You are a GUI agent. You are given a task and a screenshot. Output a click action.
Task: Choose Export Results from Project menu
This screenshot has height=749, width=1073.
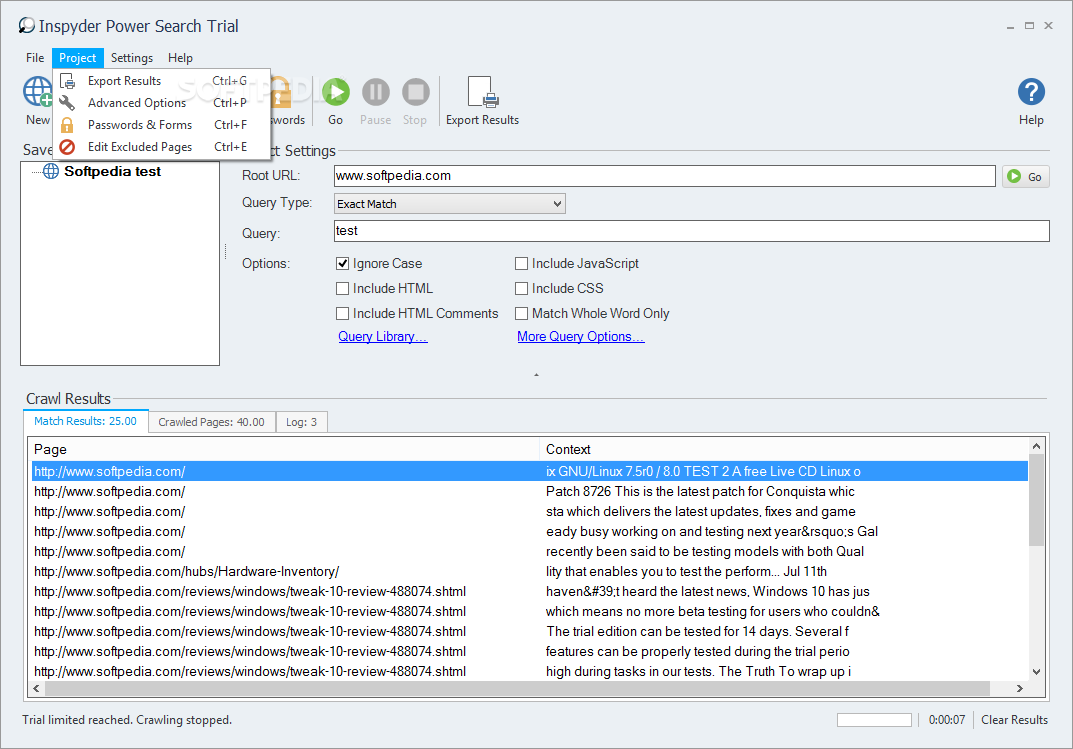pyautogui.click(x=161, y=81)
